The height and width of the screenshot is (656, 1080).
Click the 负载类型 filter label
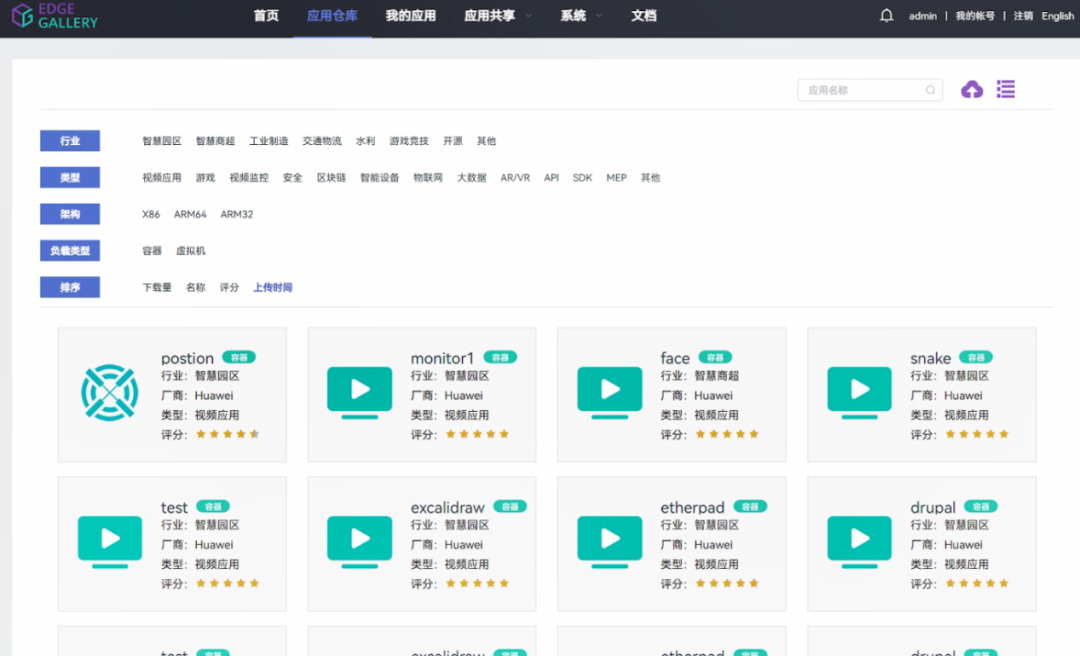70,251
